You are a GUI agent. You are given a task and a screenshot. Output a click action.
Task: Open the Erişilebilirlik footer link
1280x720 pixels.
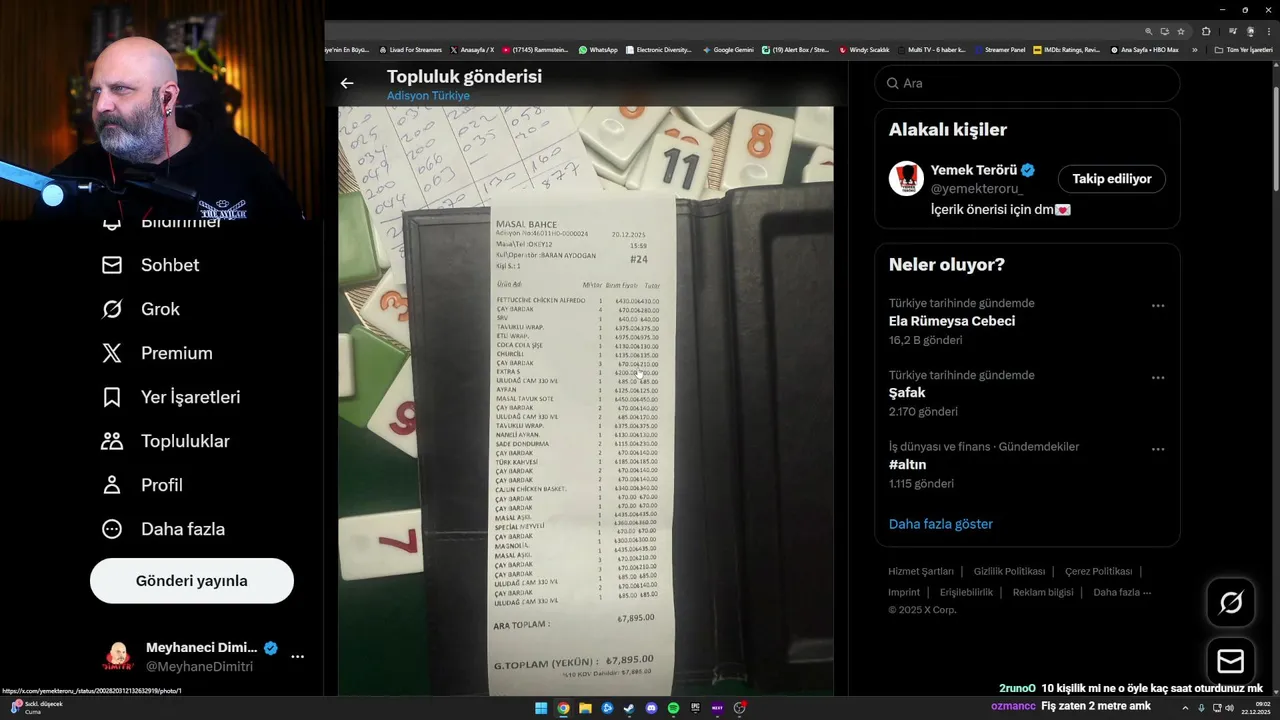(966, 592)
